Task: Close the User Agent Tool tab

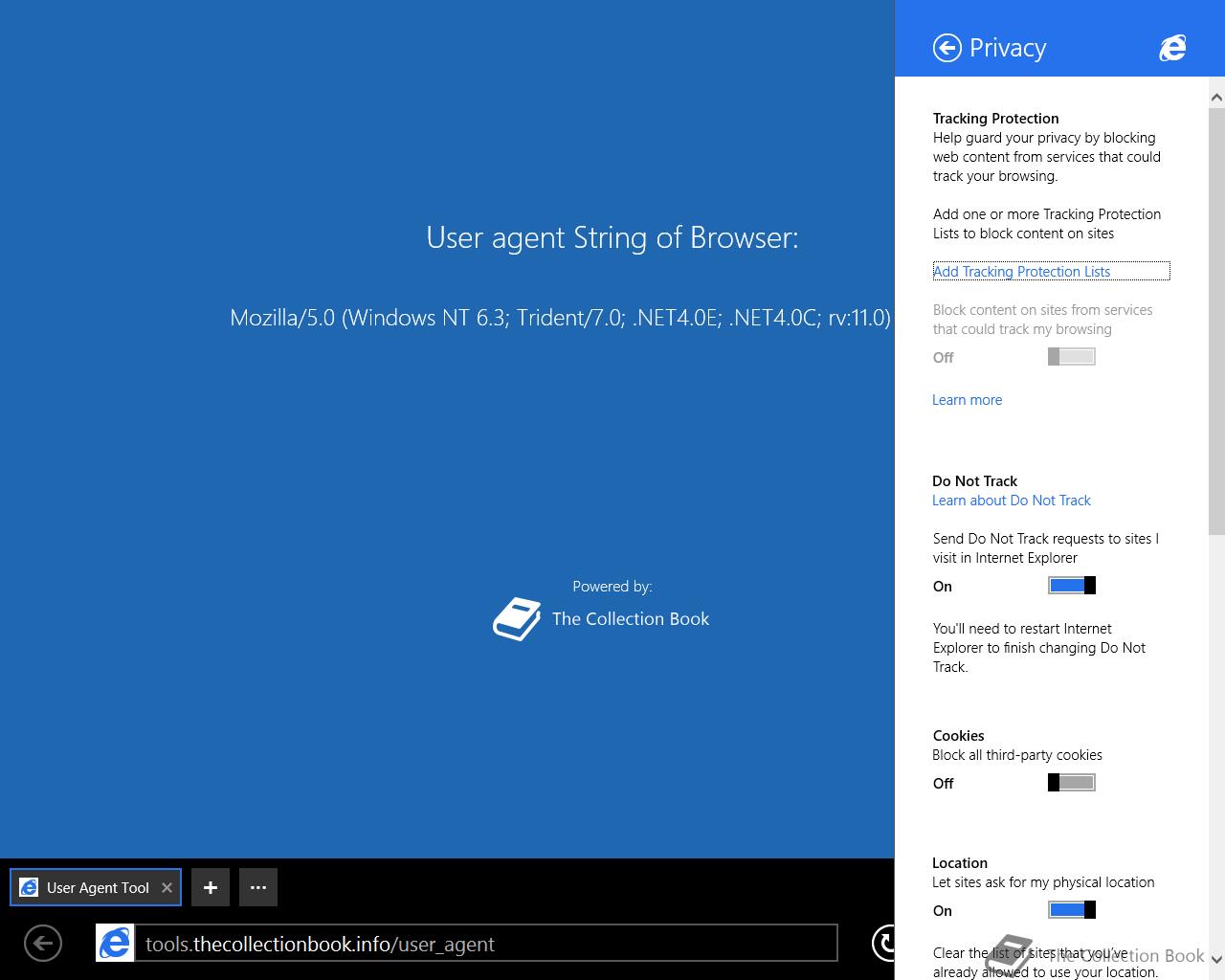Action: pos(167,887)
